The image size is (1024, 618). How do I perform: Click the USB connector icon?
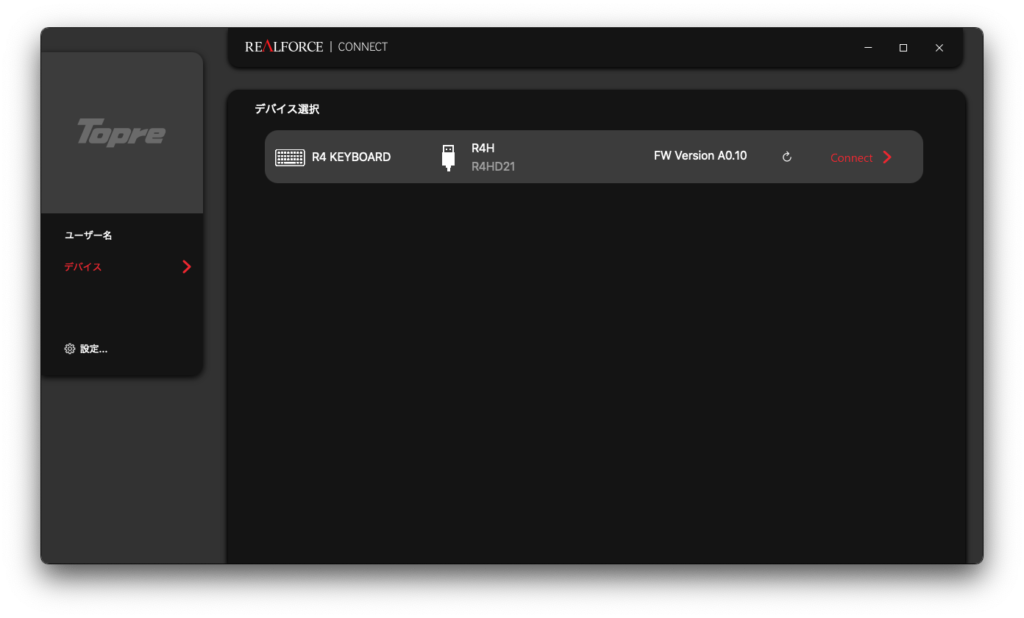tap(448, 157)
